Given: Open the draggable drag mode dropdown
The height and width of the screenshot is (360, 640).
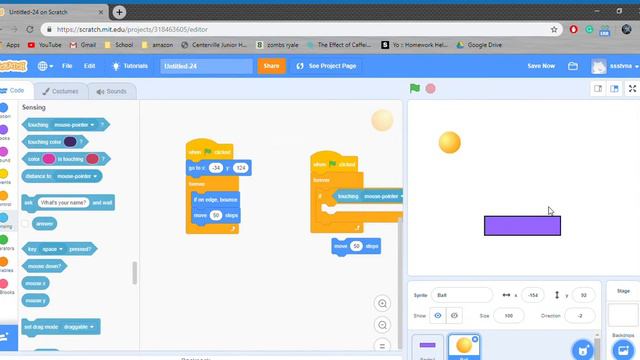Looking at the screenshot, I should 78,327.
